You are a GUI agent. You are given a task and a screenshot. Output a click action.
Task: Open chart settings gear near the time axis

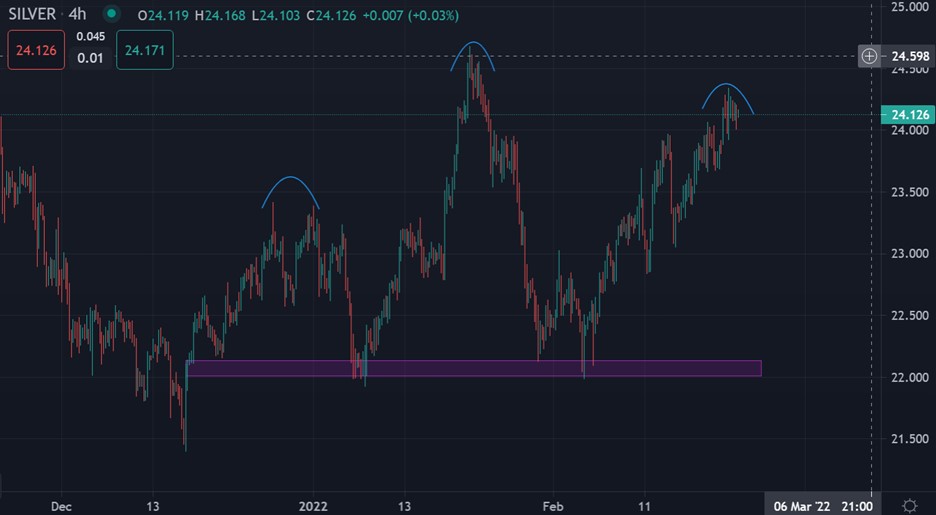909,506
